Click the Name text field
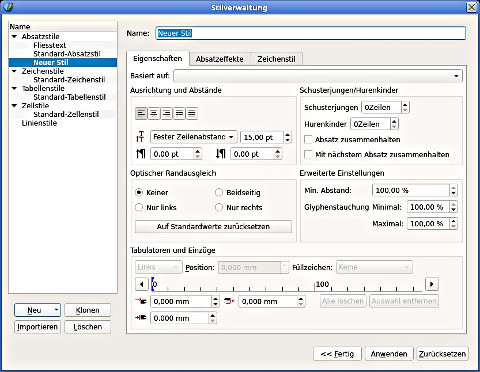This screenshot has width=480, height=372. pyautogui.click(x=310, y=33)
